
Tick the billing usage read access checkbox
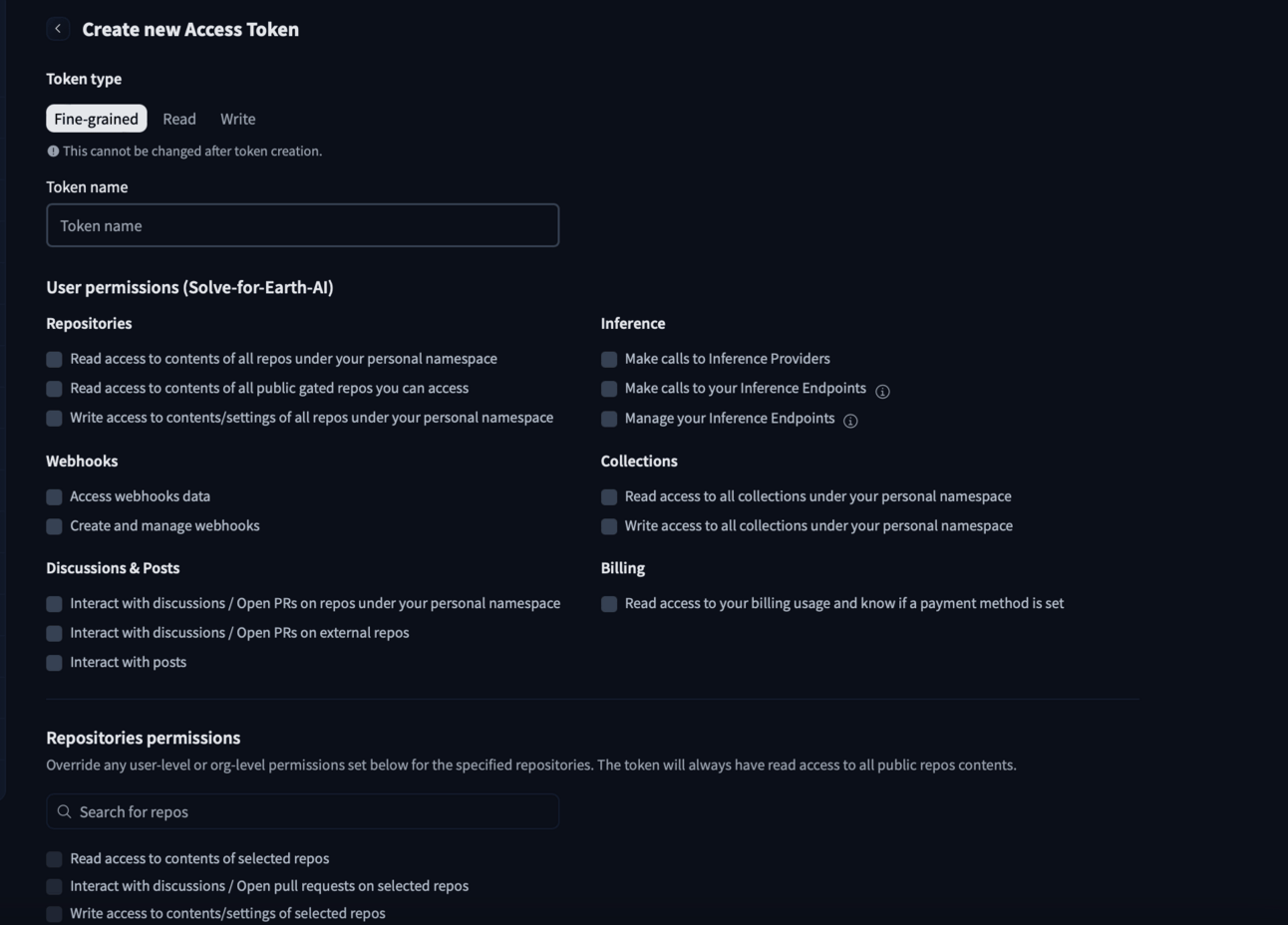pos(609,604)
